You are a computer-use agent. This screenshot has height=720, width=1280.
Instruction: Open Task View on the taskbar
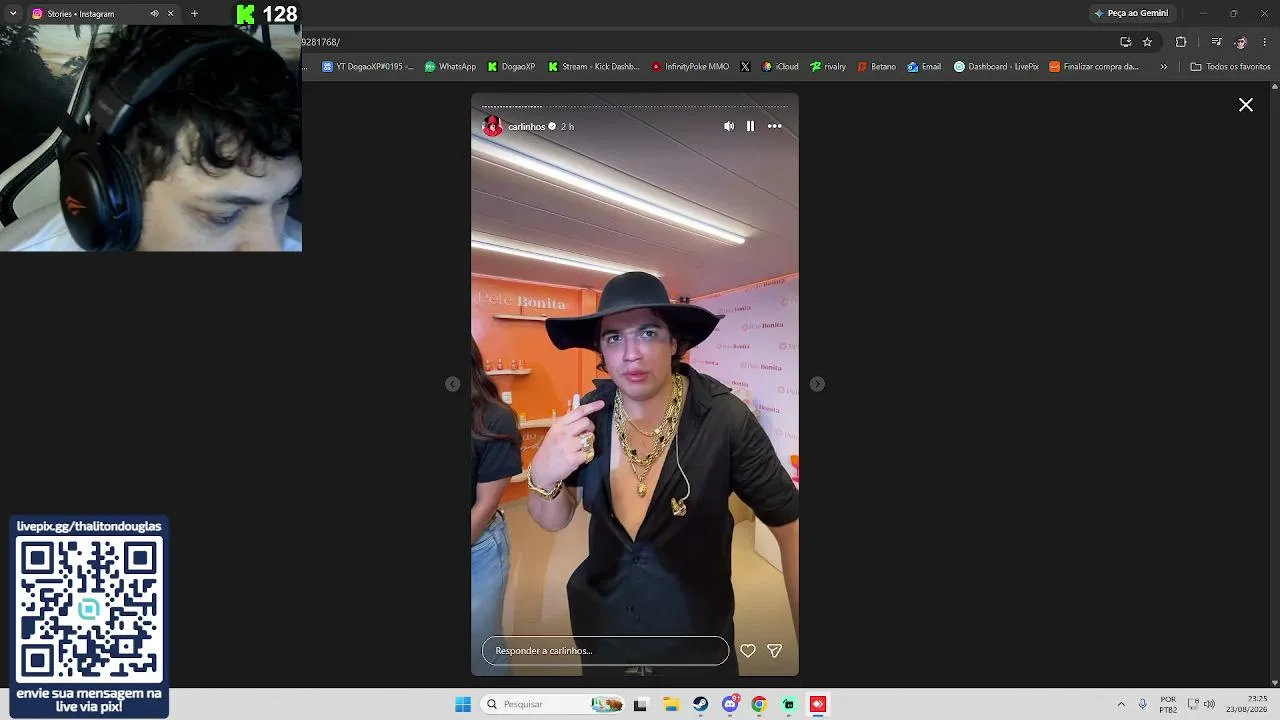pos(640,704)
